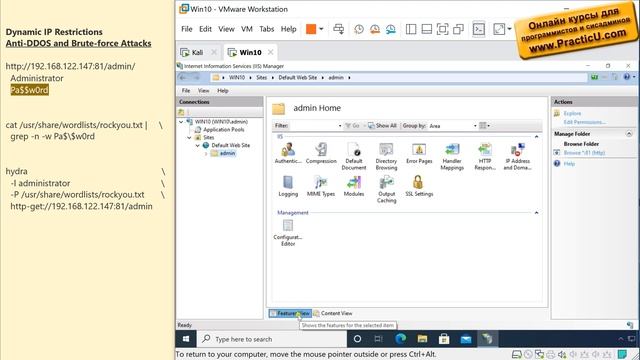Click Show All in the filter bar
Image resolution: width=640 pixels, height=360 pixels.
pyautogui.click(x=382, y=126)
